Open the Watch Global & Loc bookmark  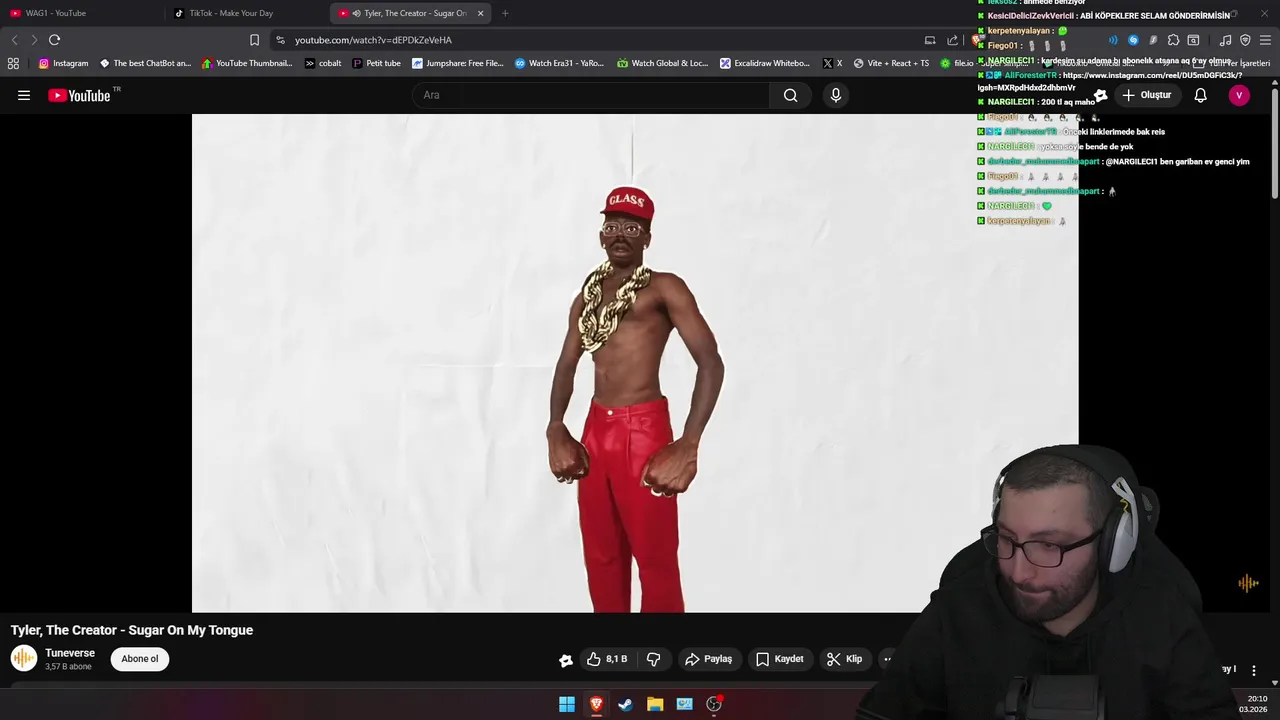pos(663,63)
